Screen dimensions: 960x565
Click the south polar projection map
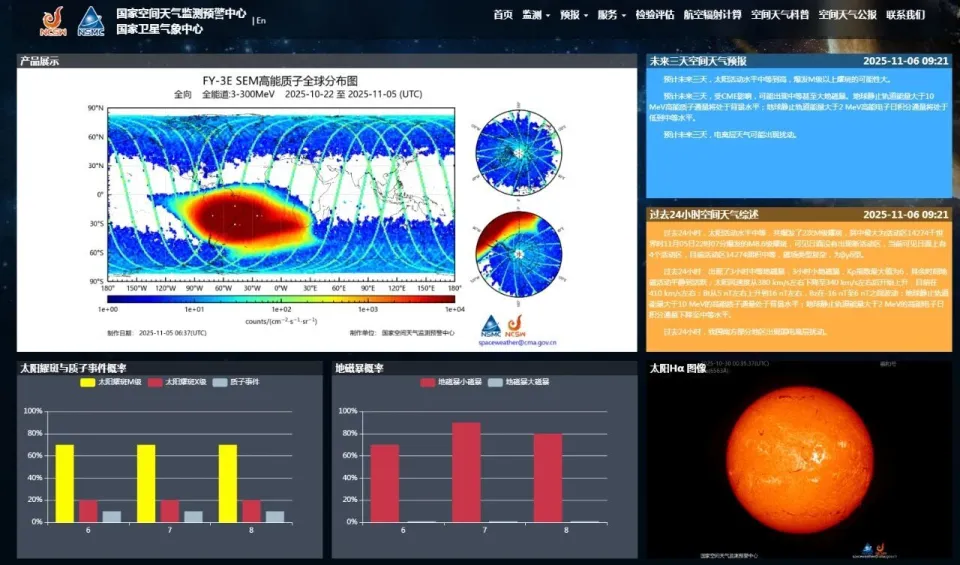tap(518, 254)
